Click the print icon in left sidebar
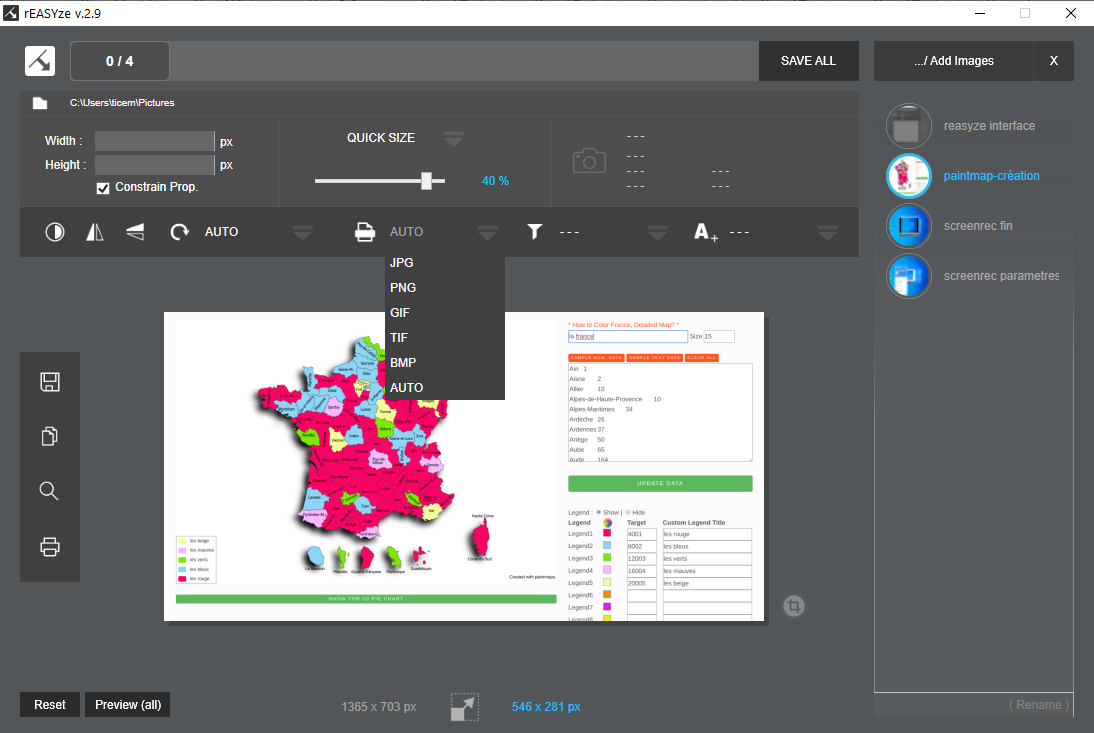Viewport: 1094px width, 733px height. [50, 546]
